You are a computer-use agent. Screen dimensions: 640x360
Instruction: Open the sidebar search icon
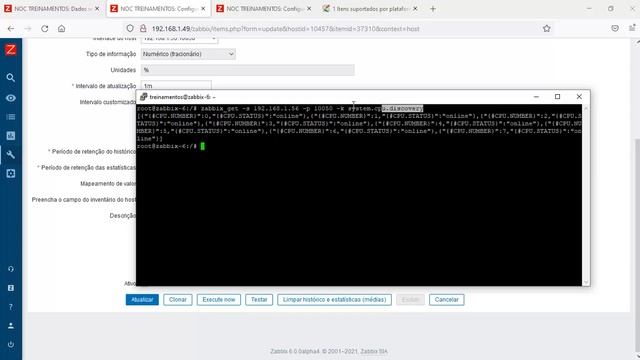11,78
